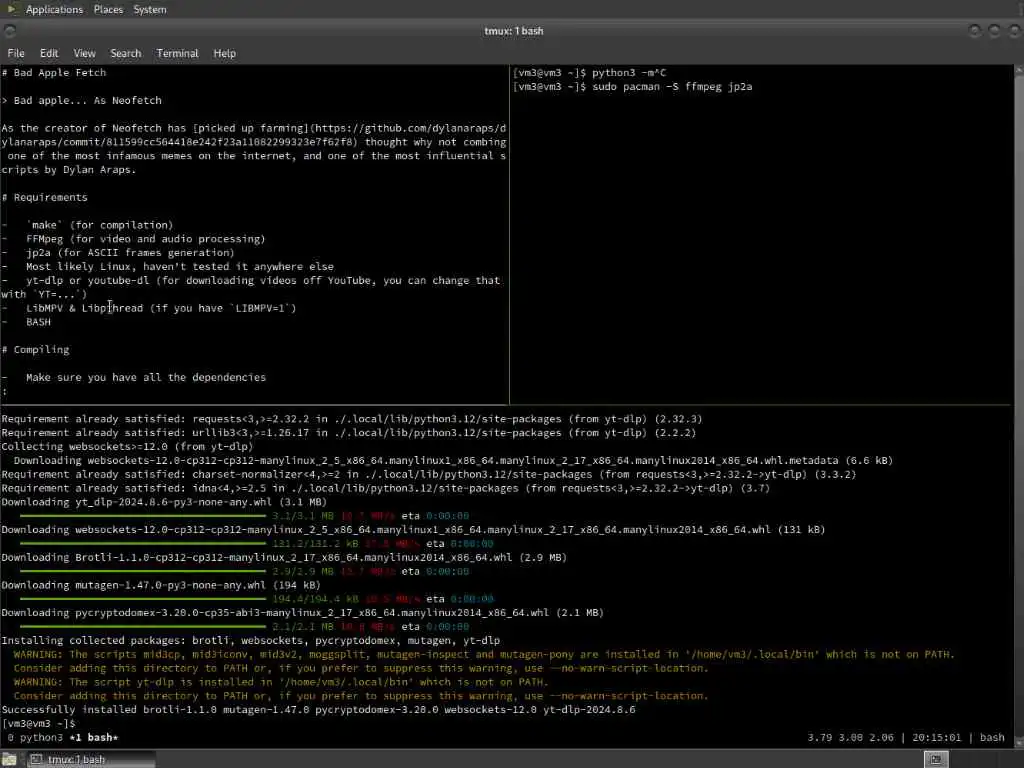Close the tmux terminal window
The height and width of the screenshot is (768, 1024).
click(1014, 31)
